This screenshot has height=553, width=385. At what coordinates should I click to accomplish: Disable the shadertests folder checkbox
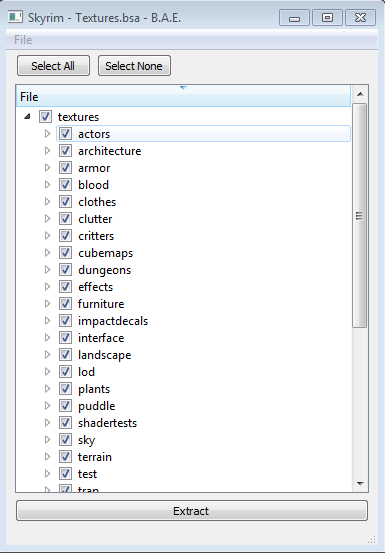[x=65, y=423]
